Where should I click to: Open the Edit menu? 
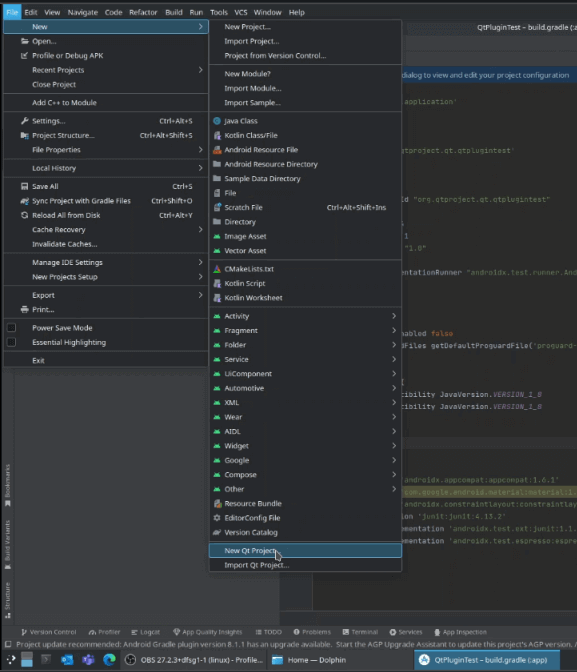[30, 12]
